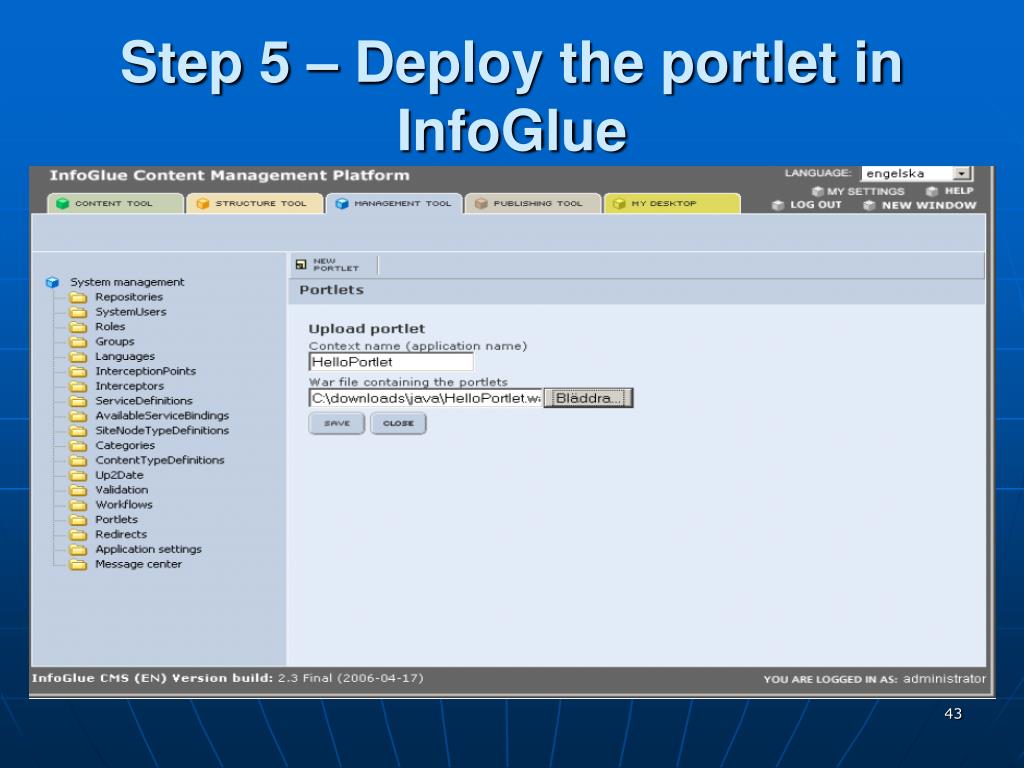Click the green cube icon on Content Tool
1024x768 pixels.
pyautogui.click(x=63, y=204)
